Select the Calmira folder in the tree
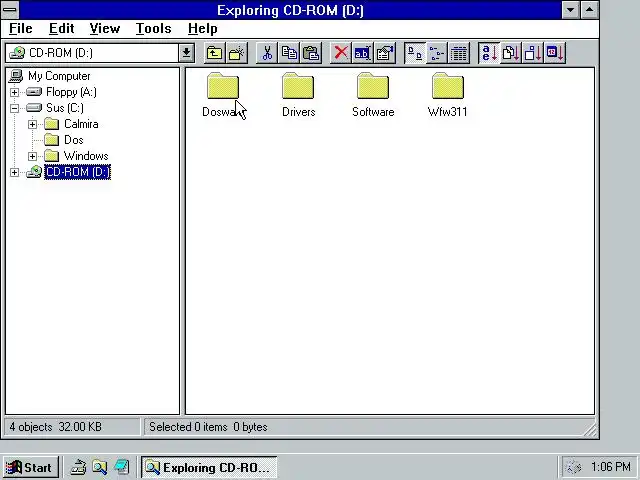Viewport: 640px width, 480px height. coord(81,124)
